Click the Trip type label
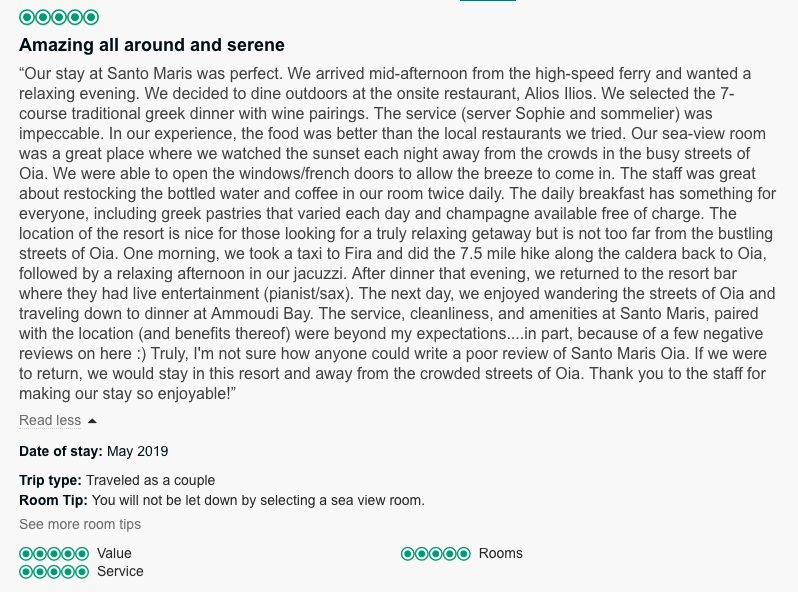798x592 pixels. coord(50,481)
